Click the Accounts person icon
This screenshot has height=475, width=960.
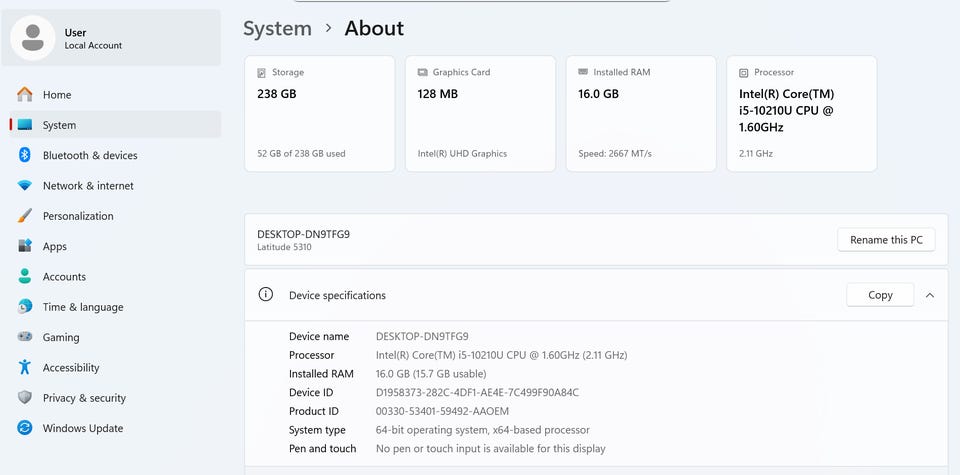pos(25,277)
